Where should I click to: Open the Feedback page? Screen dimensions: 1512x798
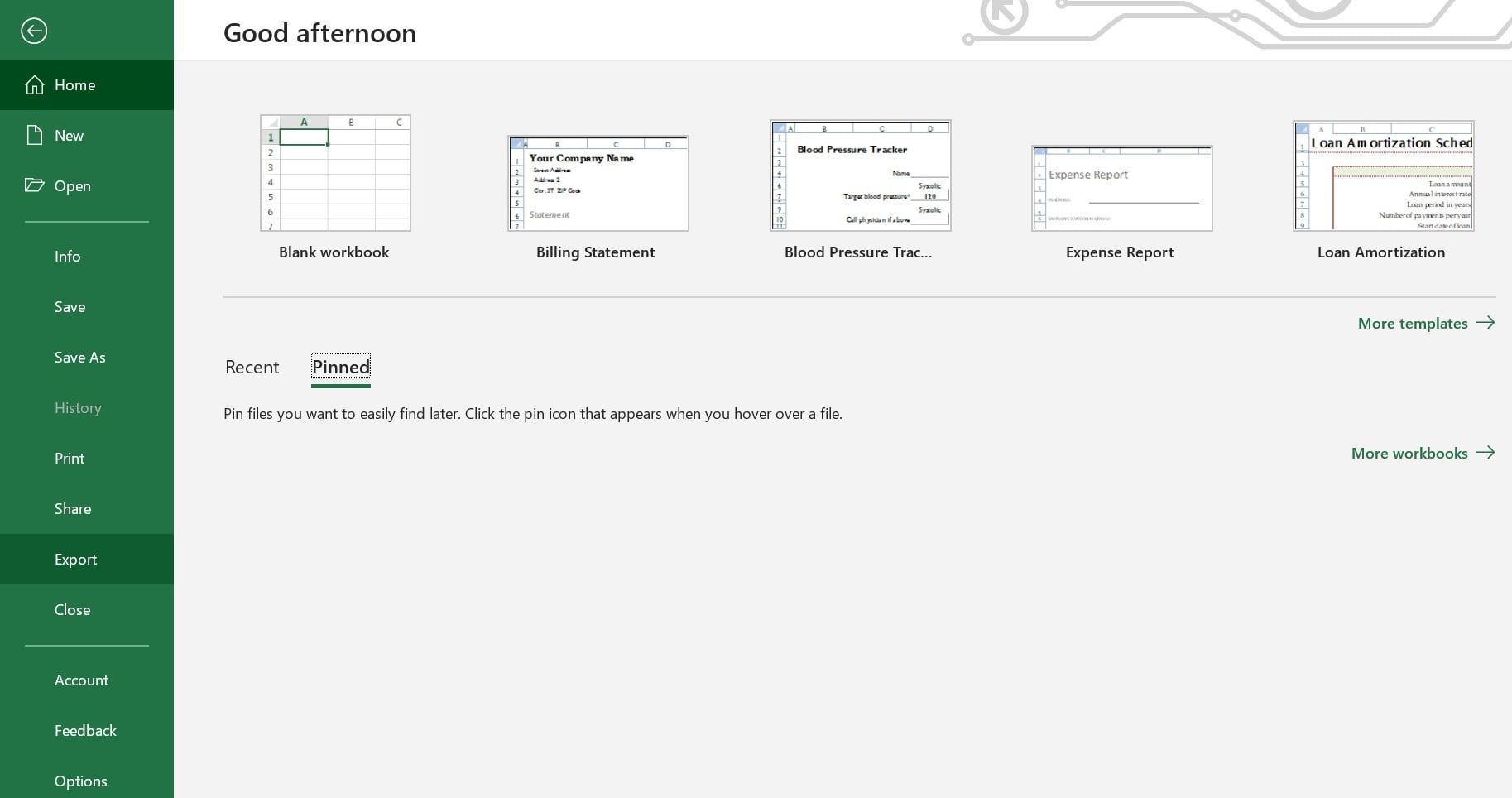(x=85, y=730)
